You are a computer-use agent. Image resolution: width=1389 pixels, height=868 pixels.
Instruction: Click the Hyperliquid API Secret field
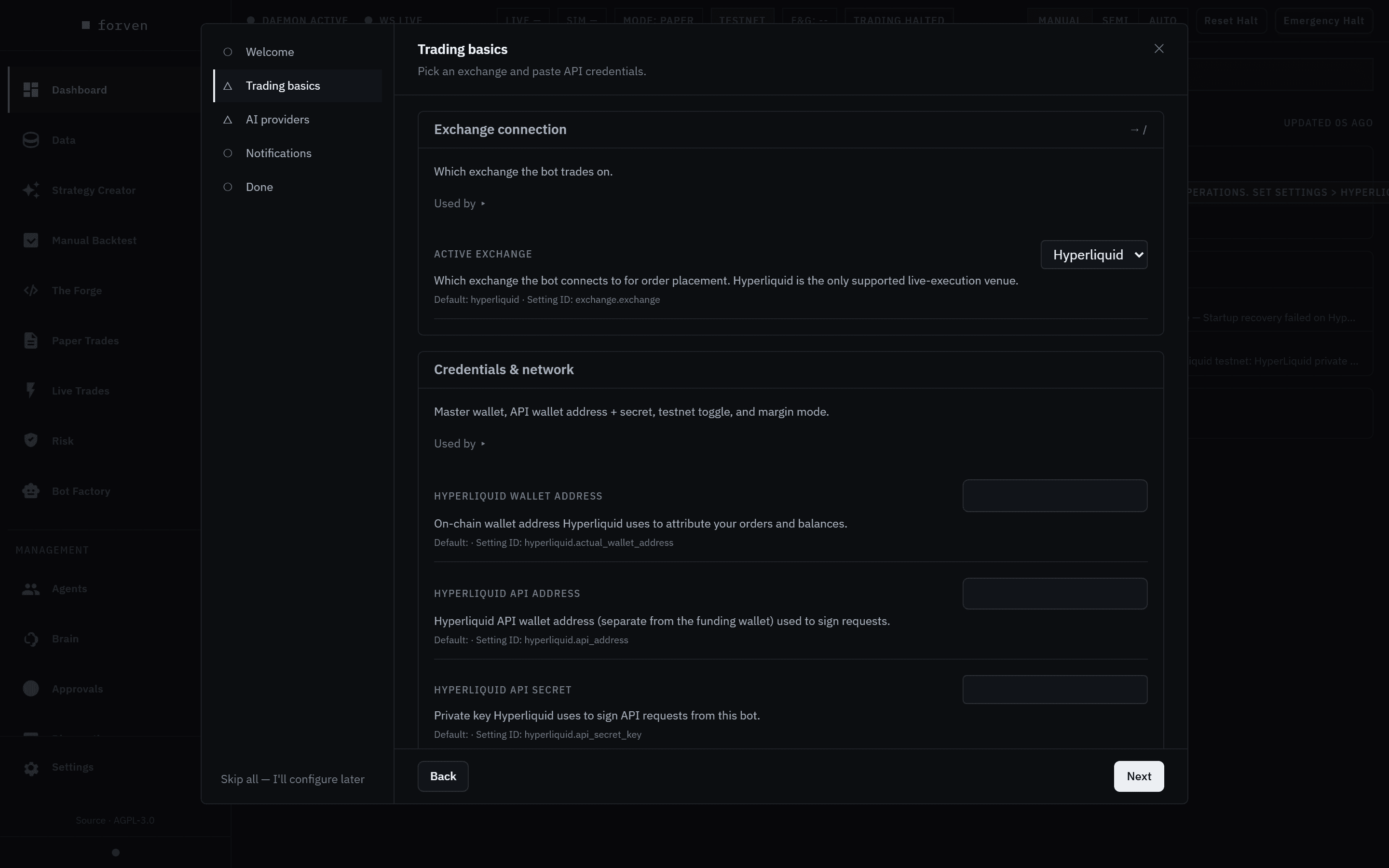[1055, 690]
